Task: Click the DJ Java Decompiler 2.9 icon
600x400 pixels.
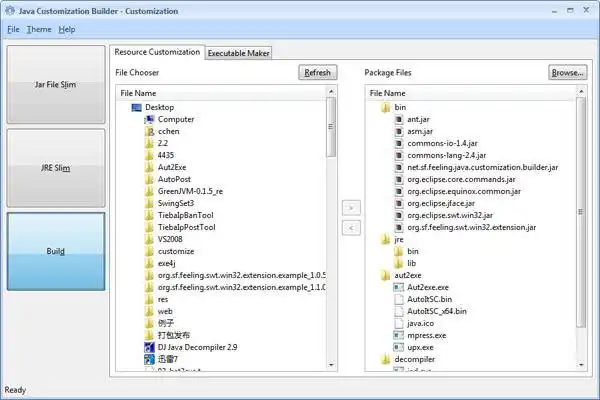Action: [x=149, y=347]
